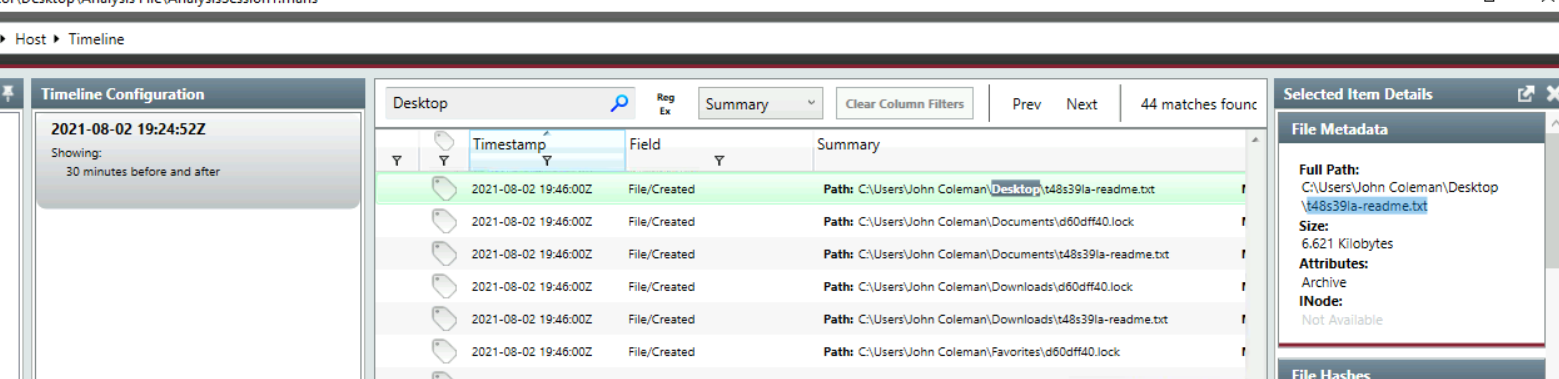Viewport: 1559px width, 379px height.
Task: Sort by the Summary column header
Action: pos(848,144)
